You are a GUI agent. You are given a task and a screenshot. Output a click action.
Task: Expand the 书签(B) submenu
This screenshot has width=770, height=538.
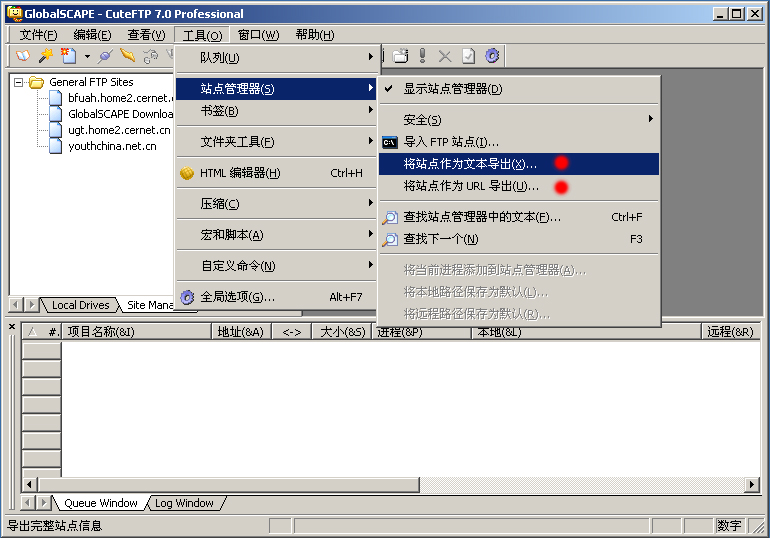pyautogui.click(x=276, y=111)
